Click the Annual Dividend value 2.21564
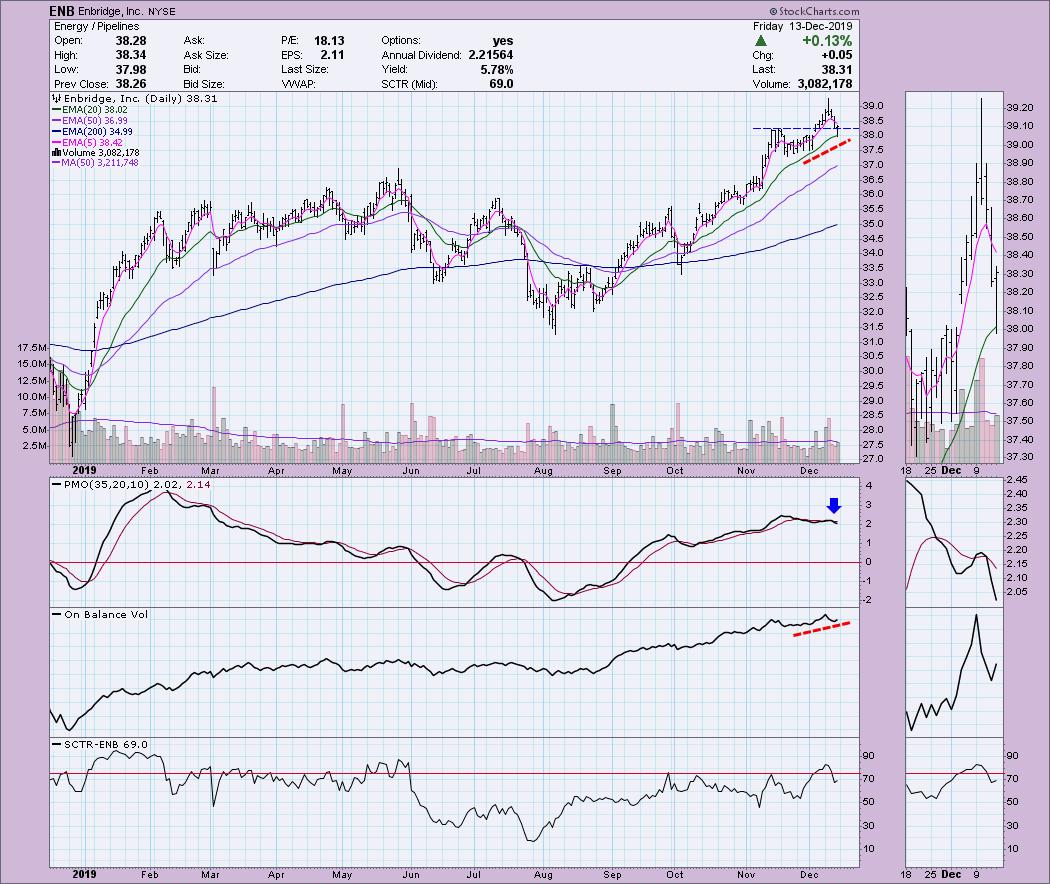This screenshot has height=884, width=1050. tap(490, 55)
